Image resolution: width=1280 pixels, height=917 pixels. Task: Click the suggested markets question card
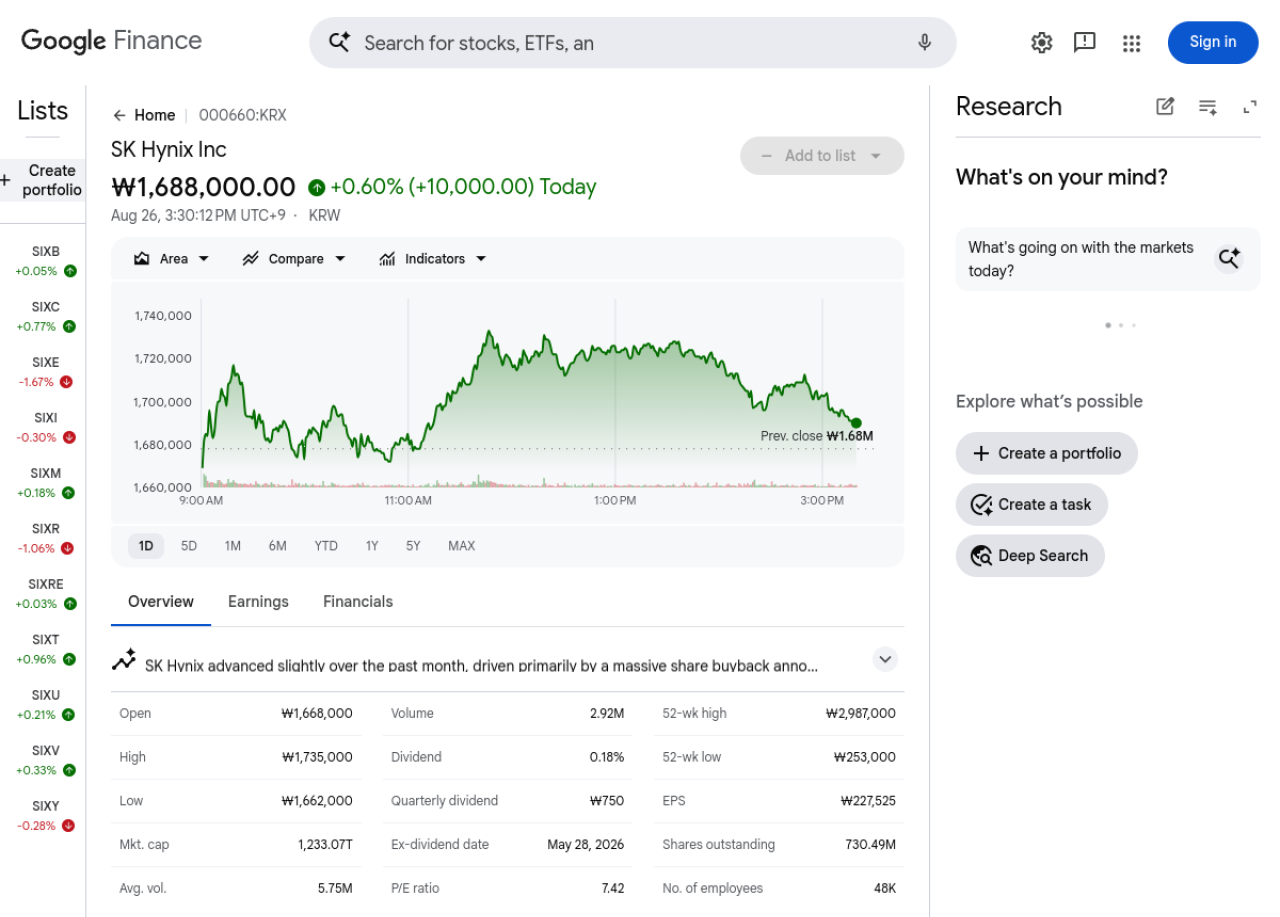tap(1108, 259)
